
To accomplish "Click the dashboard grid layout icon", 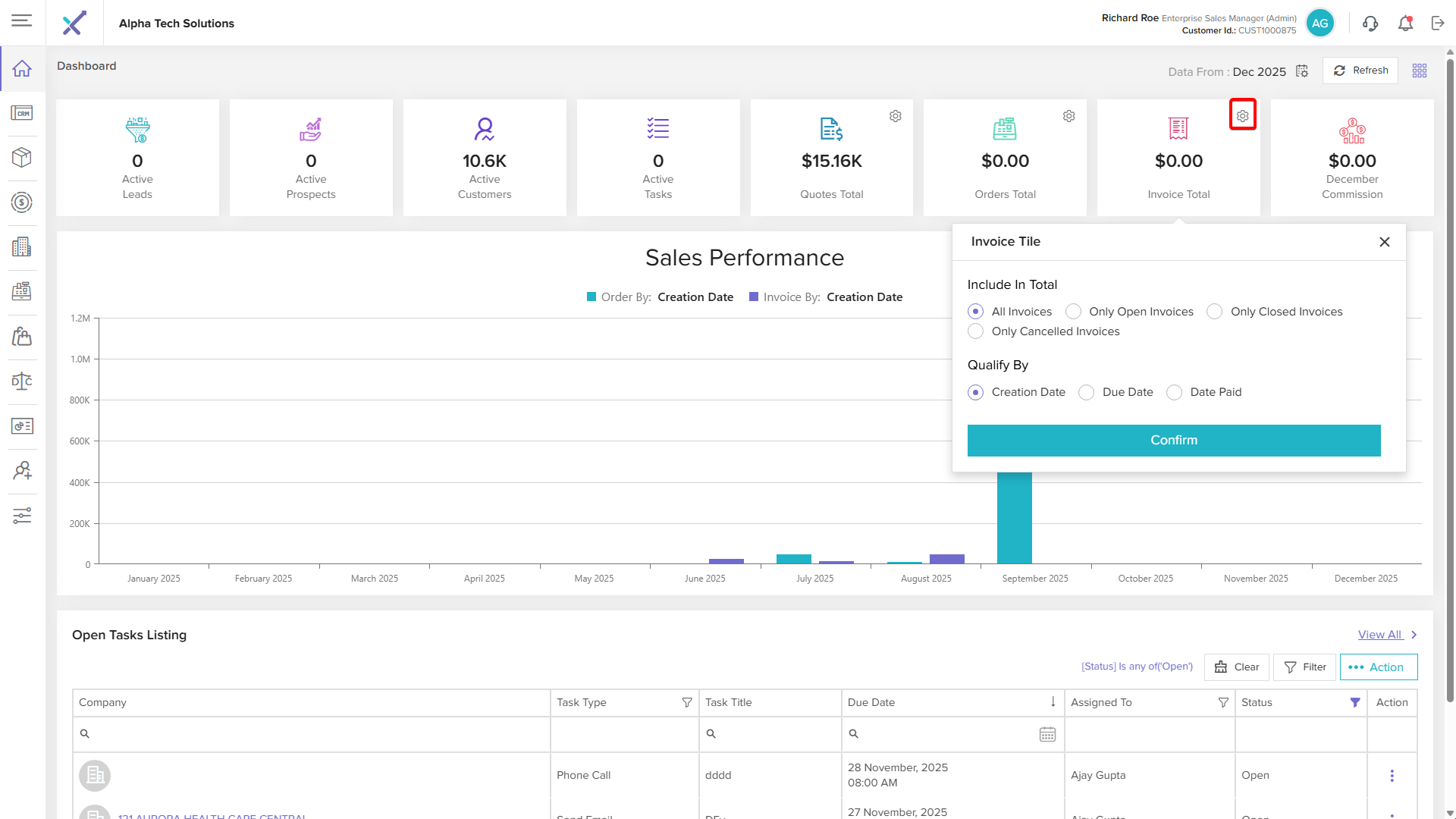I will [1420, 71].
